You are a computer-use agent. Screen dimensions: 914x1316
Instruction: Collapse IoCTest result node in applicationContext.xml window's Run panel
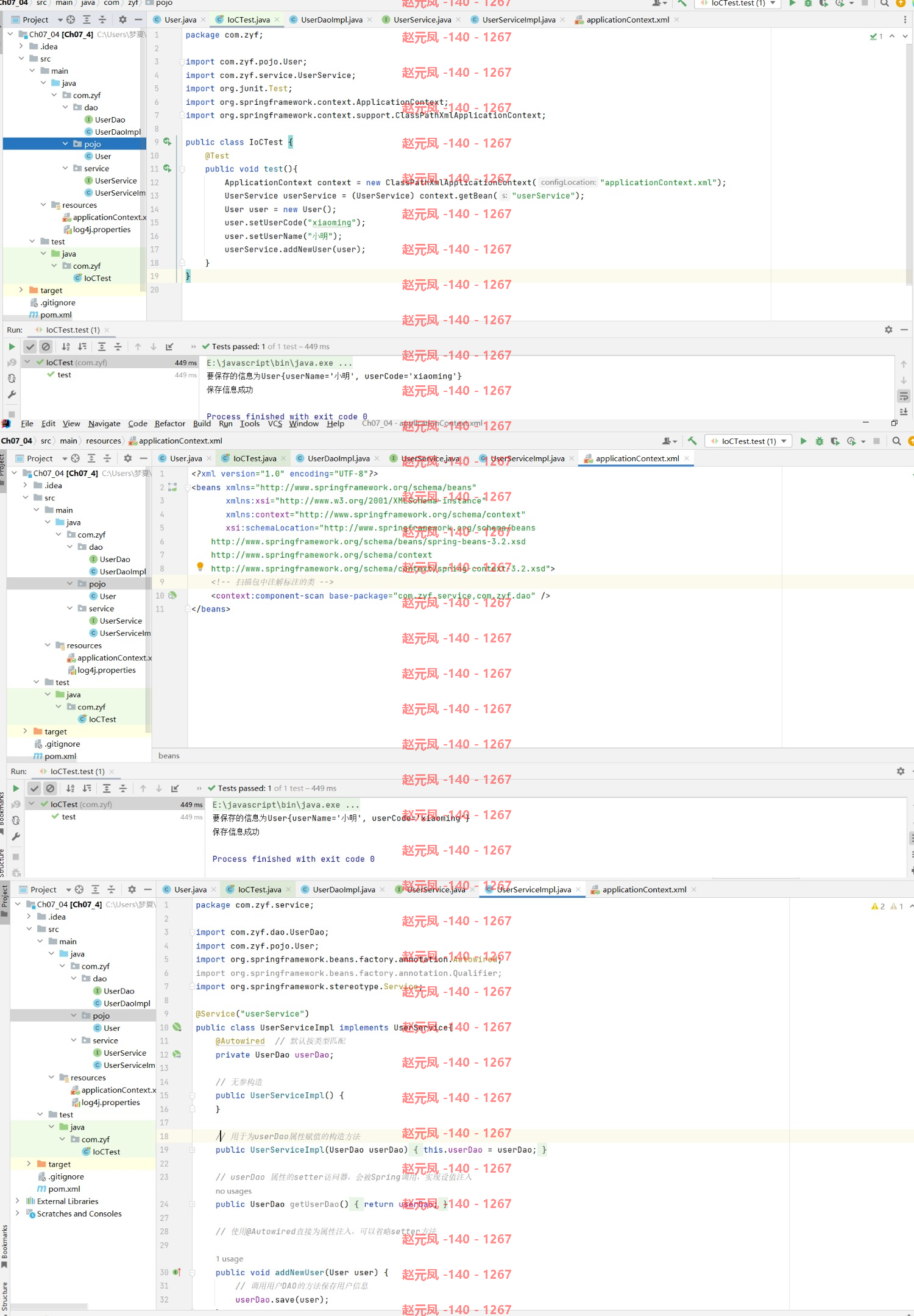pos(32,804)
